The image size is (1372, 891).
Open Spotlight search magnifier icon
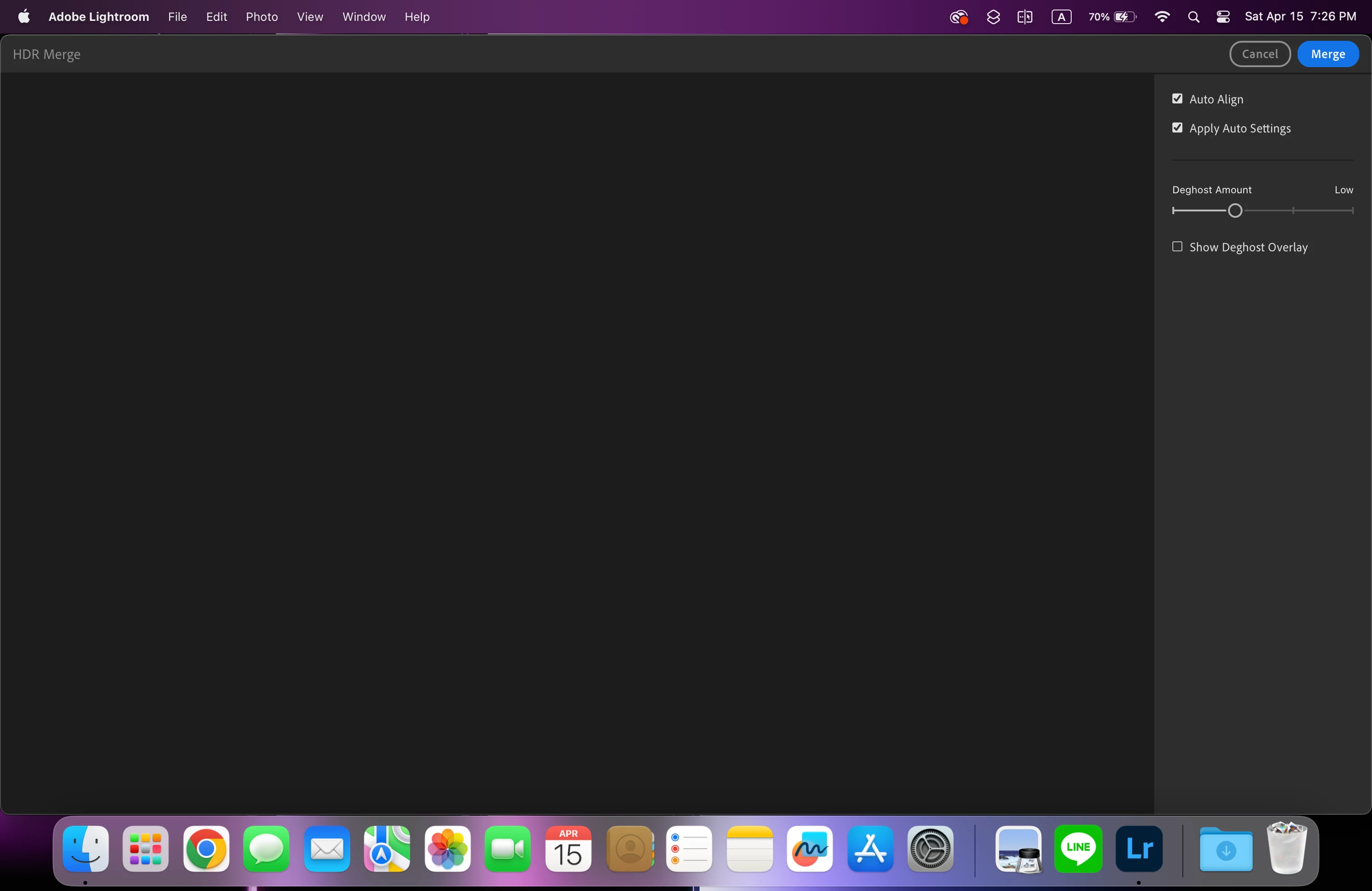click(x=1193, y=17)
